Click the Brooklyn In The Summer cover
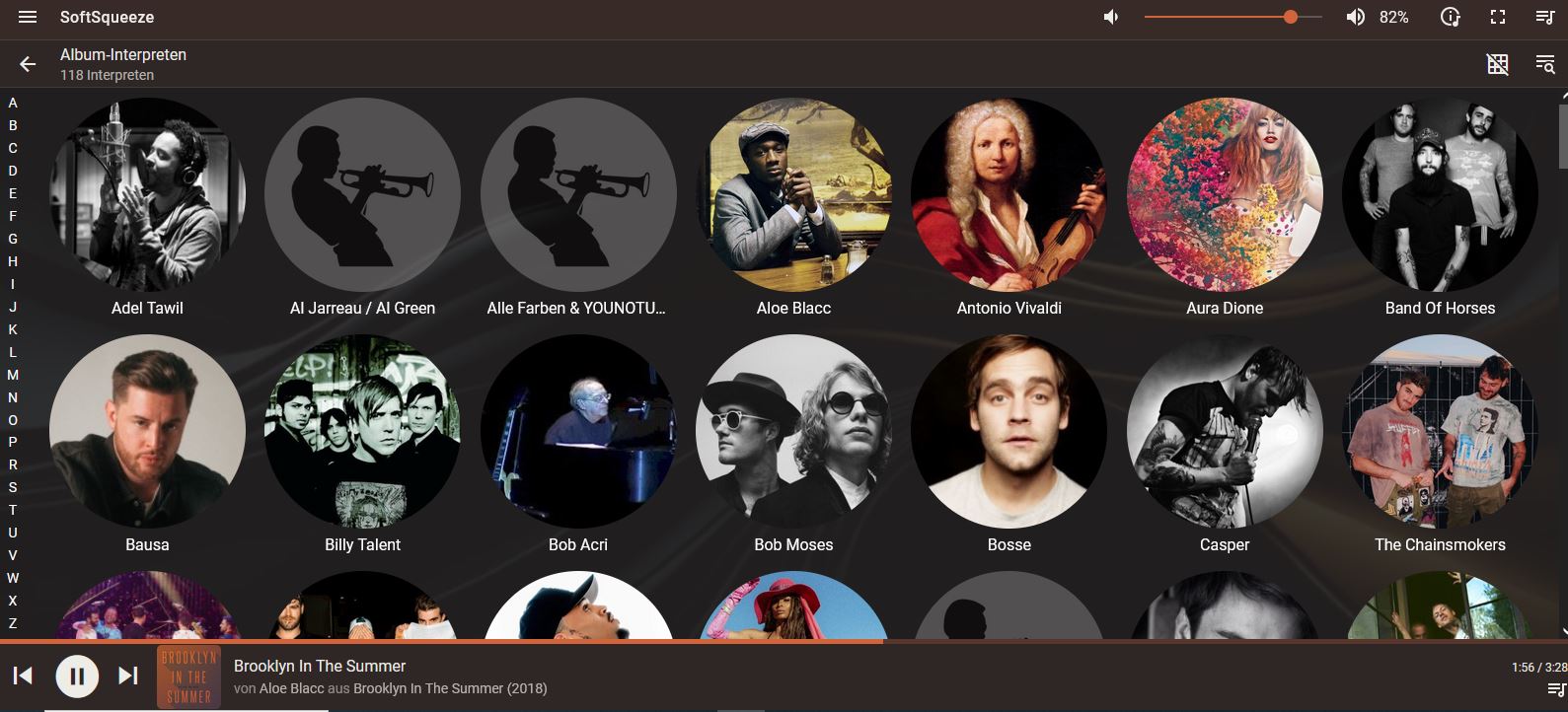This screenshot has height=712, width=1568. (x=188, y=676)
